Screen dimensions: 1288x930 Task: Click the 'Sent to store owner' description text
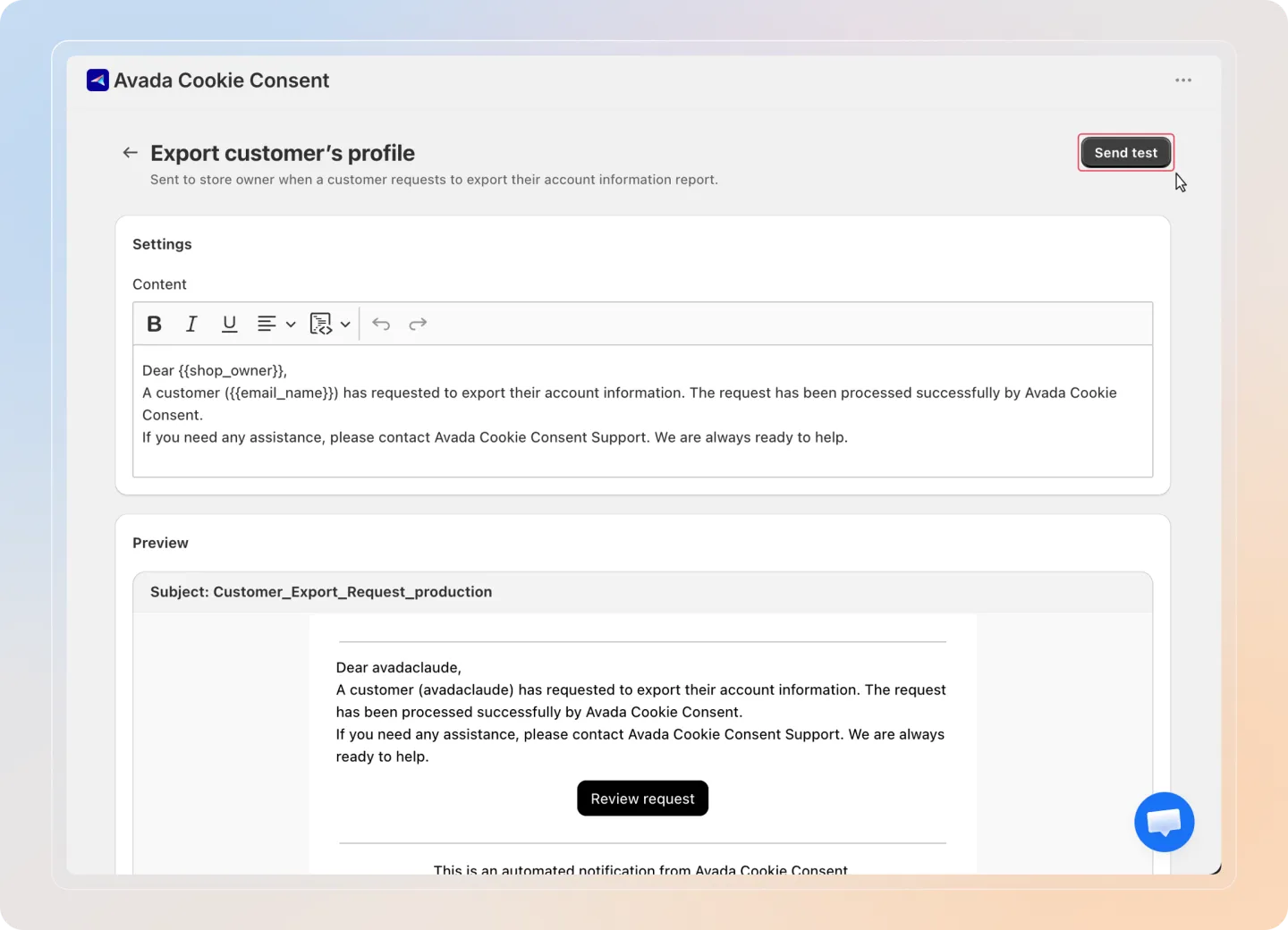click(x=434, y=180)
